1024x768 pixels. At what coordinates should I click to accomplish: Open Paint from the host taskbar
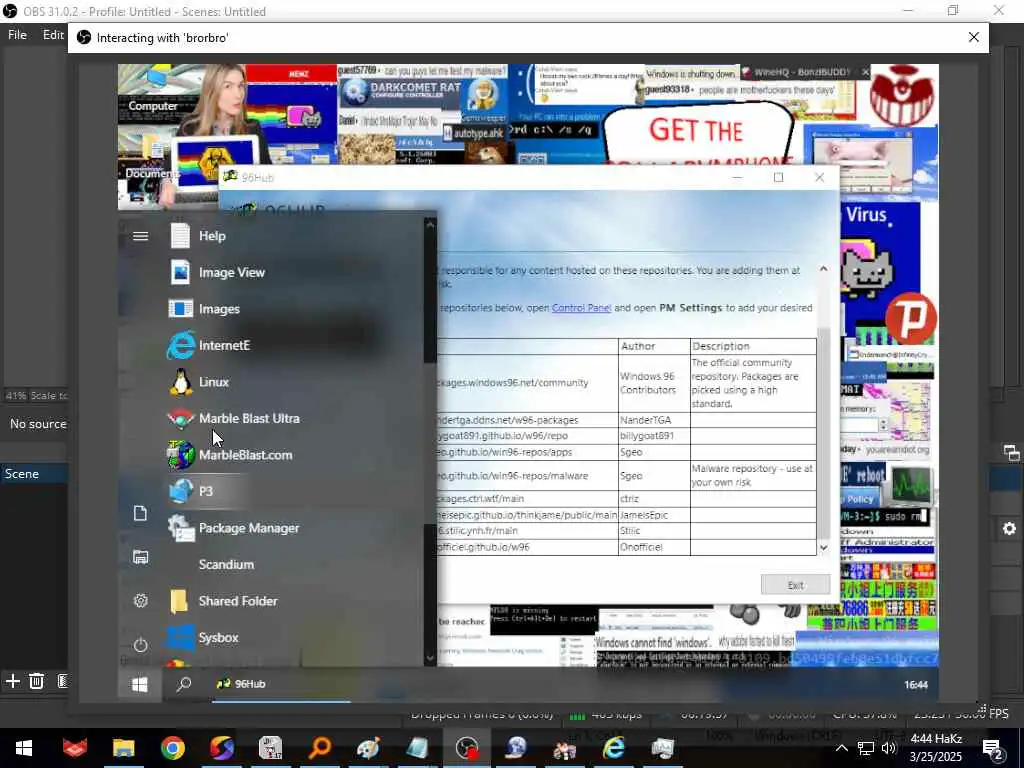tap(369, 748)
